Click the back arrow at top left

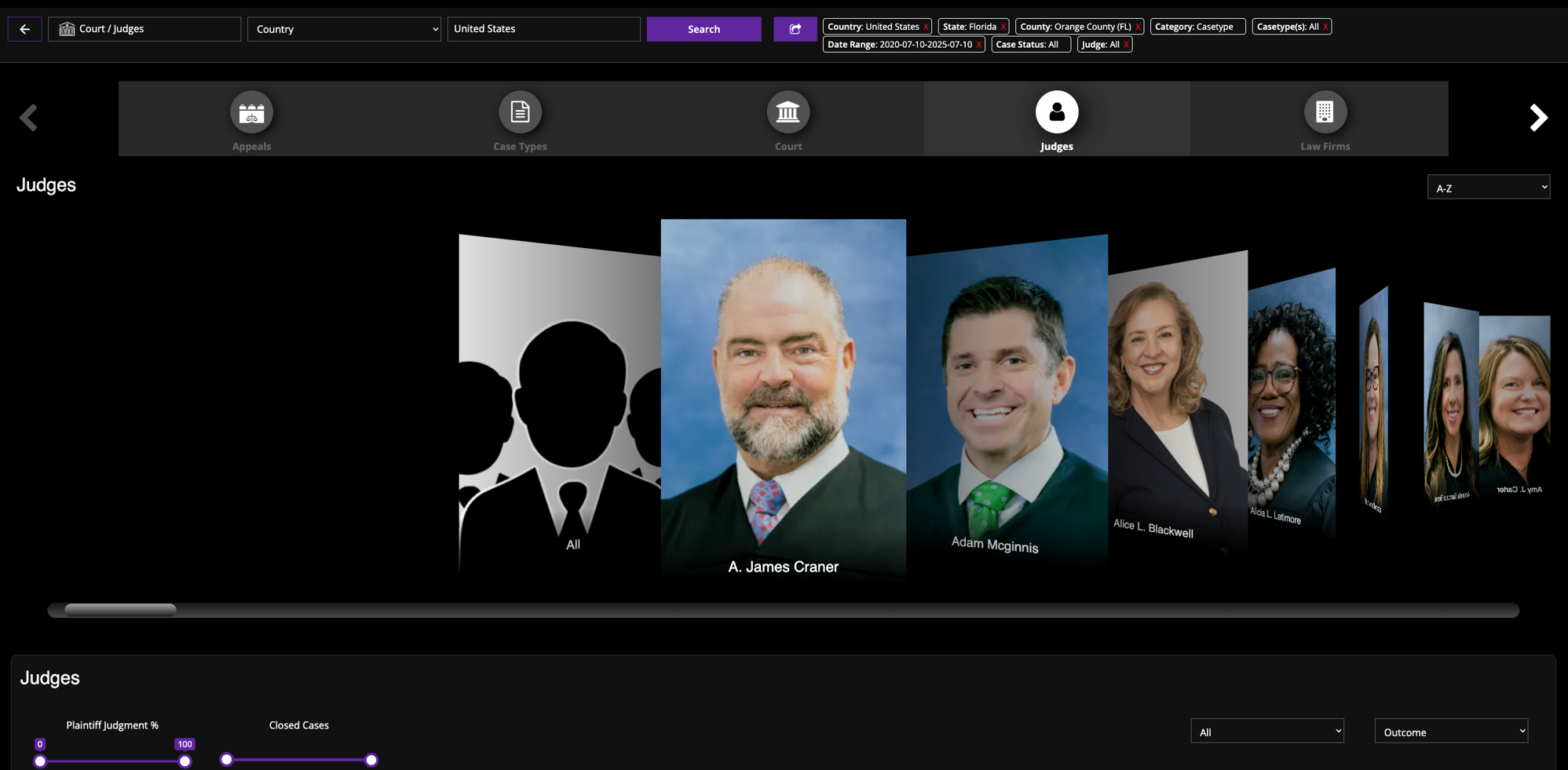coord(24,28)
